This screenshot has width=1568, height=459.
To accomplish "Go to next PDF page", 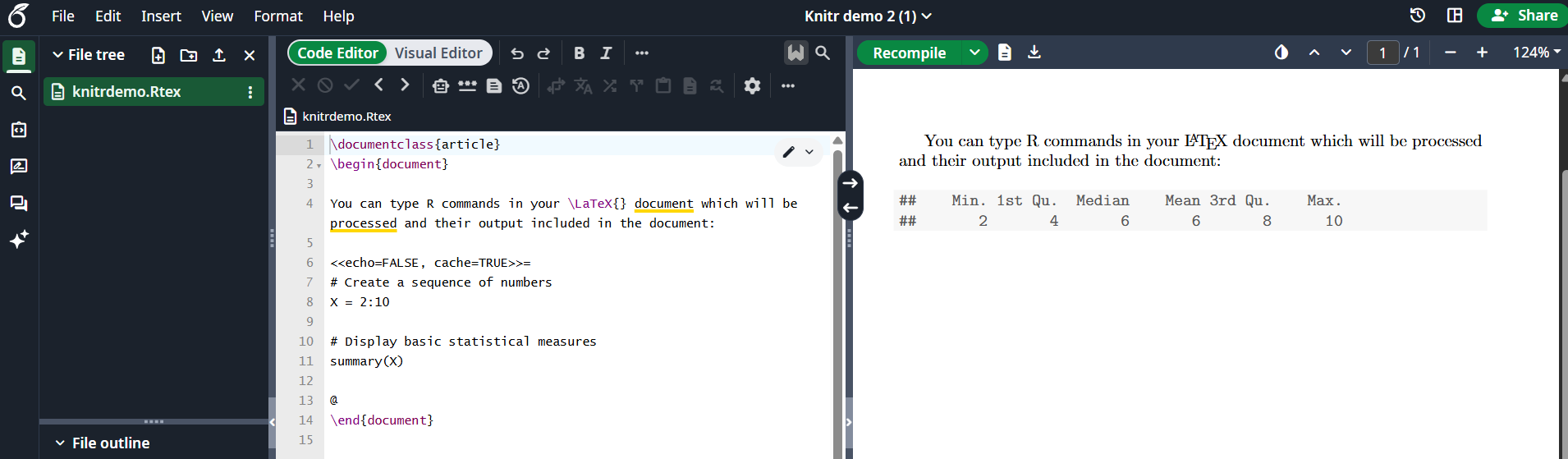I will coord(1346,53).
